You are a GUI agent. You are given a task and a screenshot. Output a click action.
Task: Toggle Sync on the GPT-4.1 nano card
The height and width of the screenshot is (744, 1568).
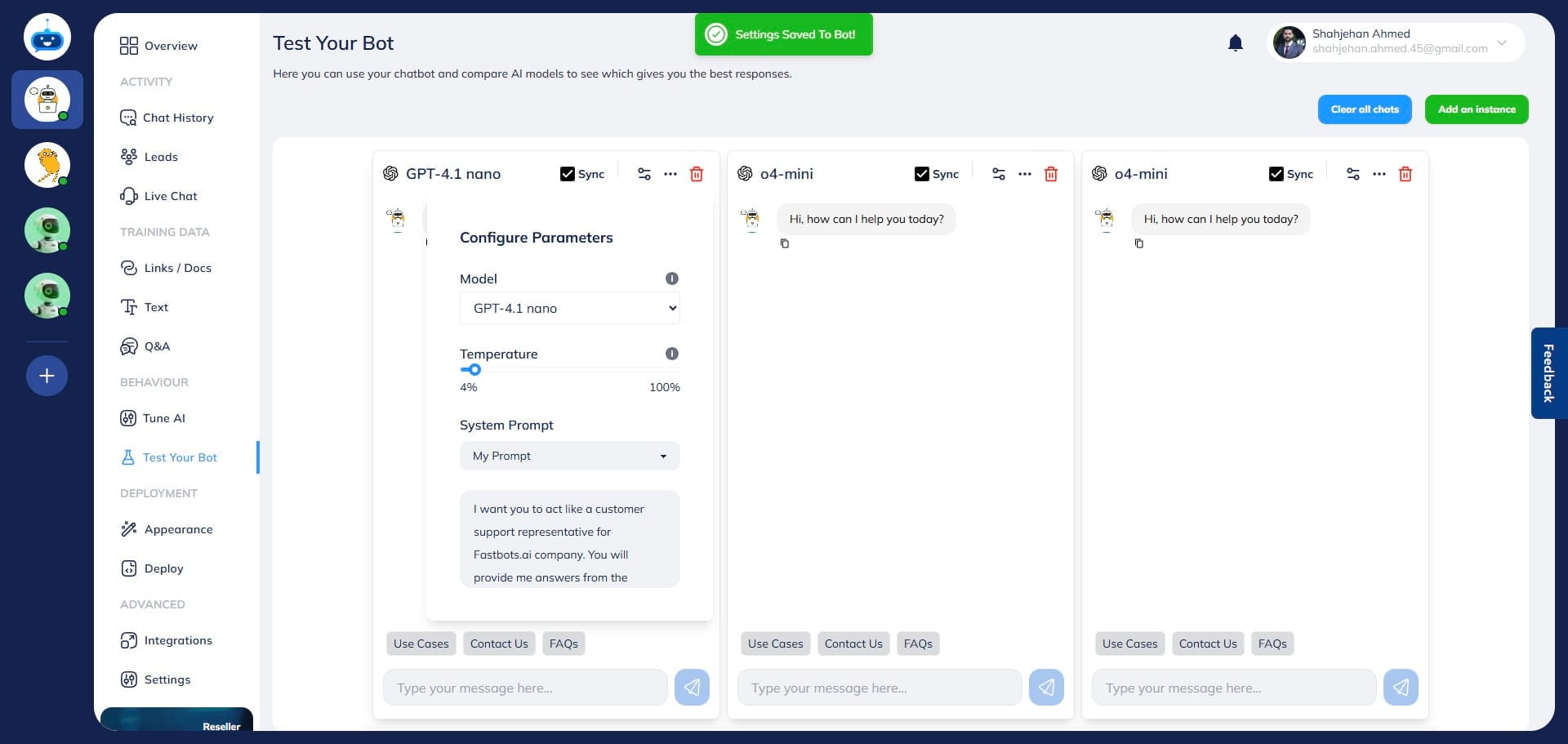(568, 173)
